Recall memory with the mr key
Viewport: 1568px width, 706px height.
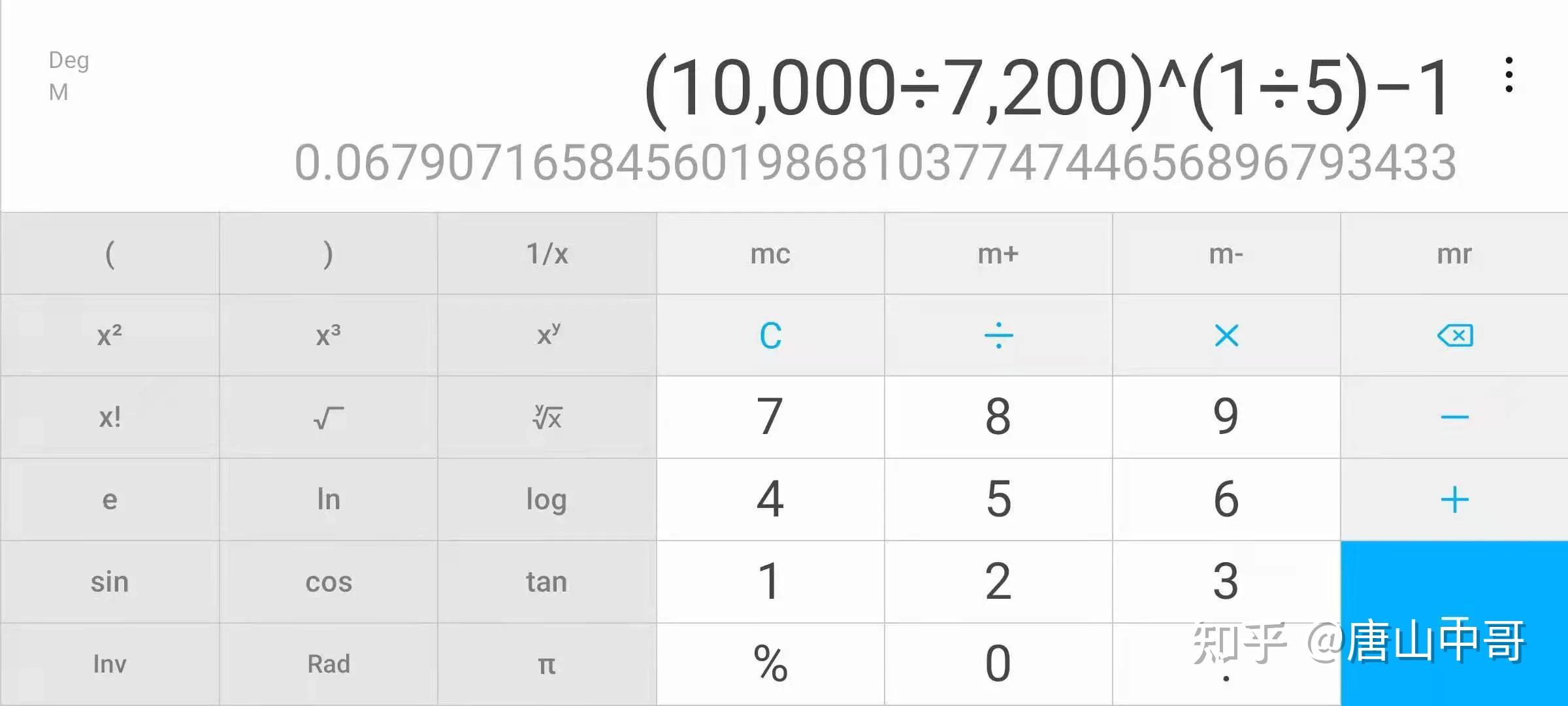[1454, 254]
